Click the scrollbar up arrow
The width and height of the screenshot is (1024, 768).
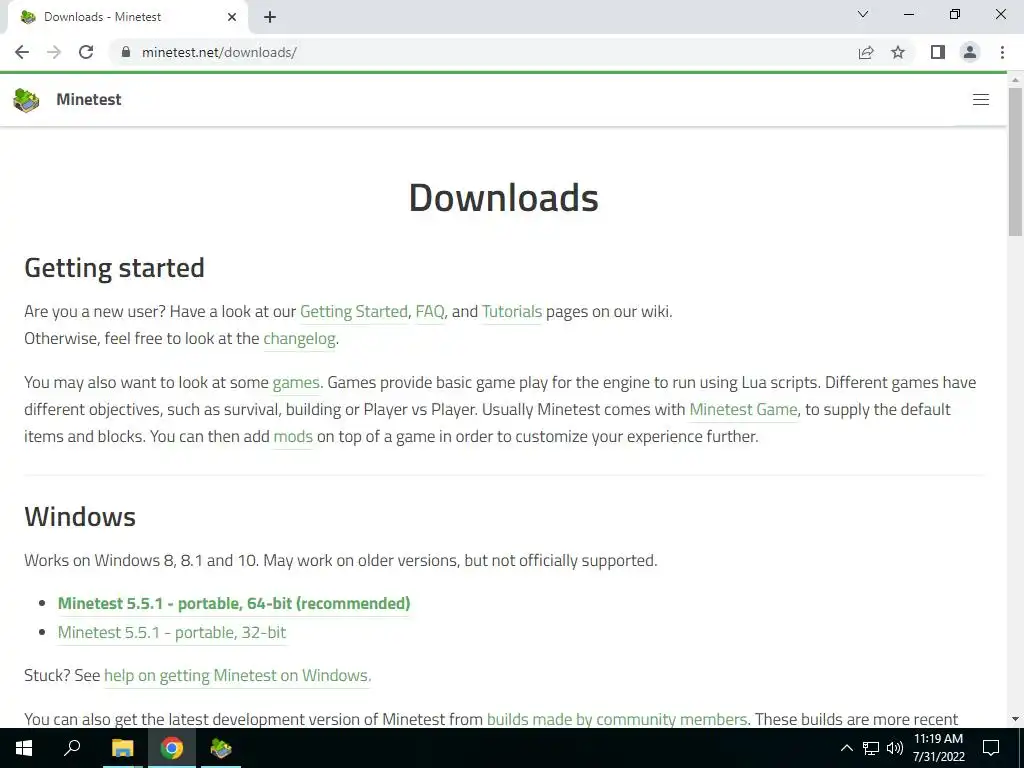(x=1016, y=80)
